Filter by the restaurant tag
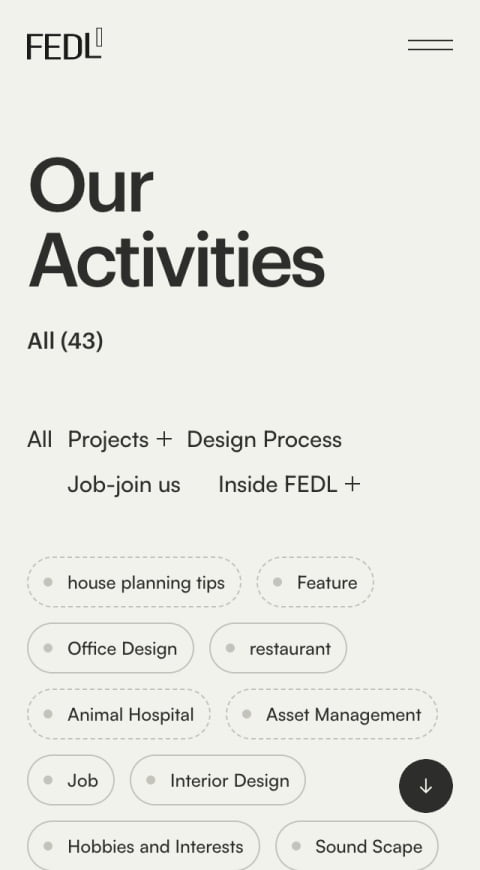The image size is (480, 870). pos(278,648)
